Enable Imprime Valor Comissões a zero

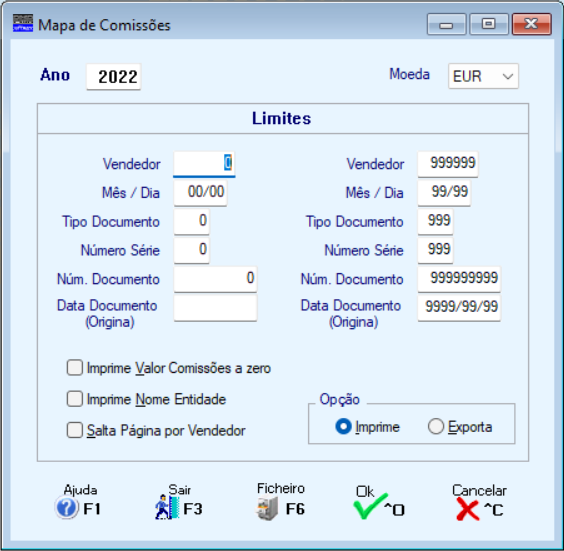pos(75,368)
